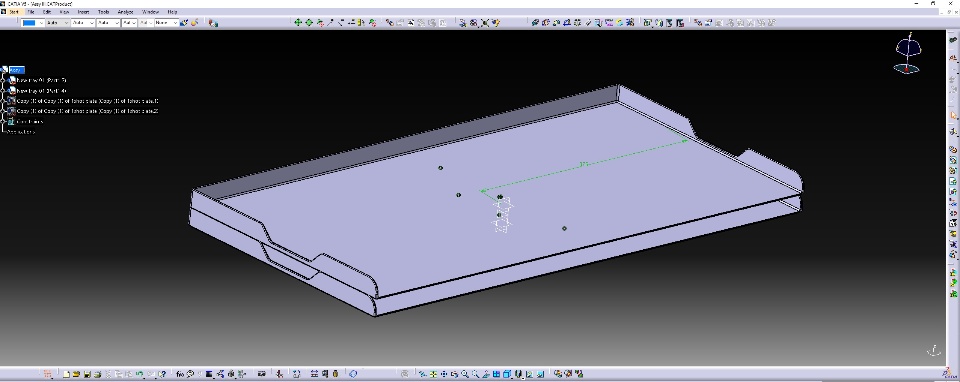Click the Fit All In view icon

[x=433, y=374]
